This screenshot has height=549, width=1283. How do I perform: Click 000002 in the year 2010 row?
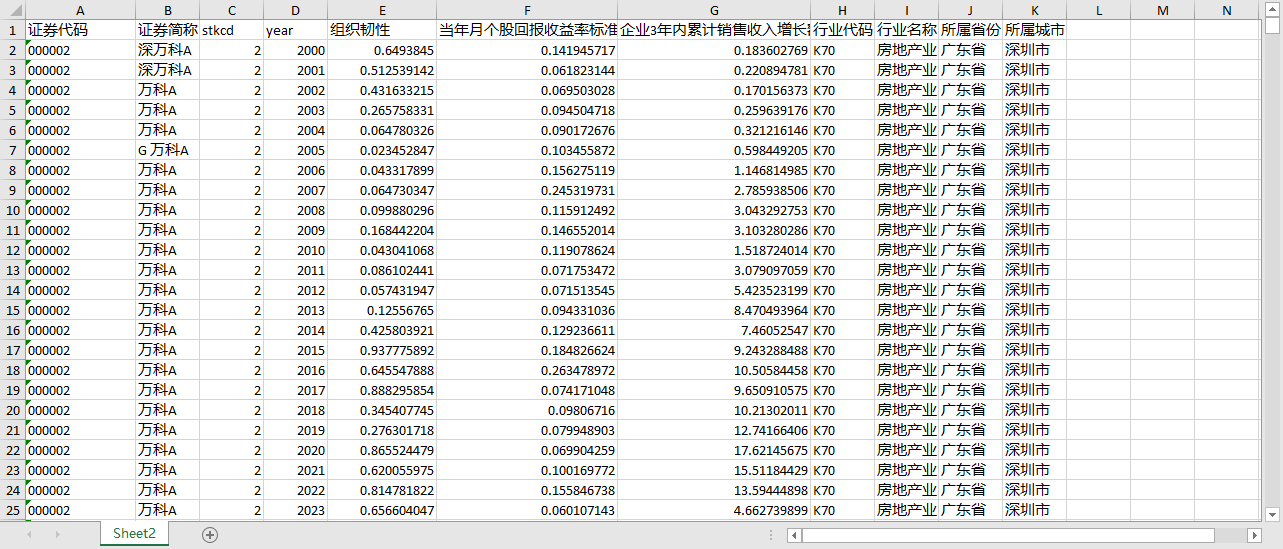click(x=80, y=250)
